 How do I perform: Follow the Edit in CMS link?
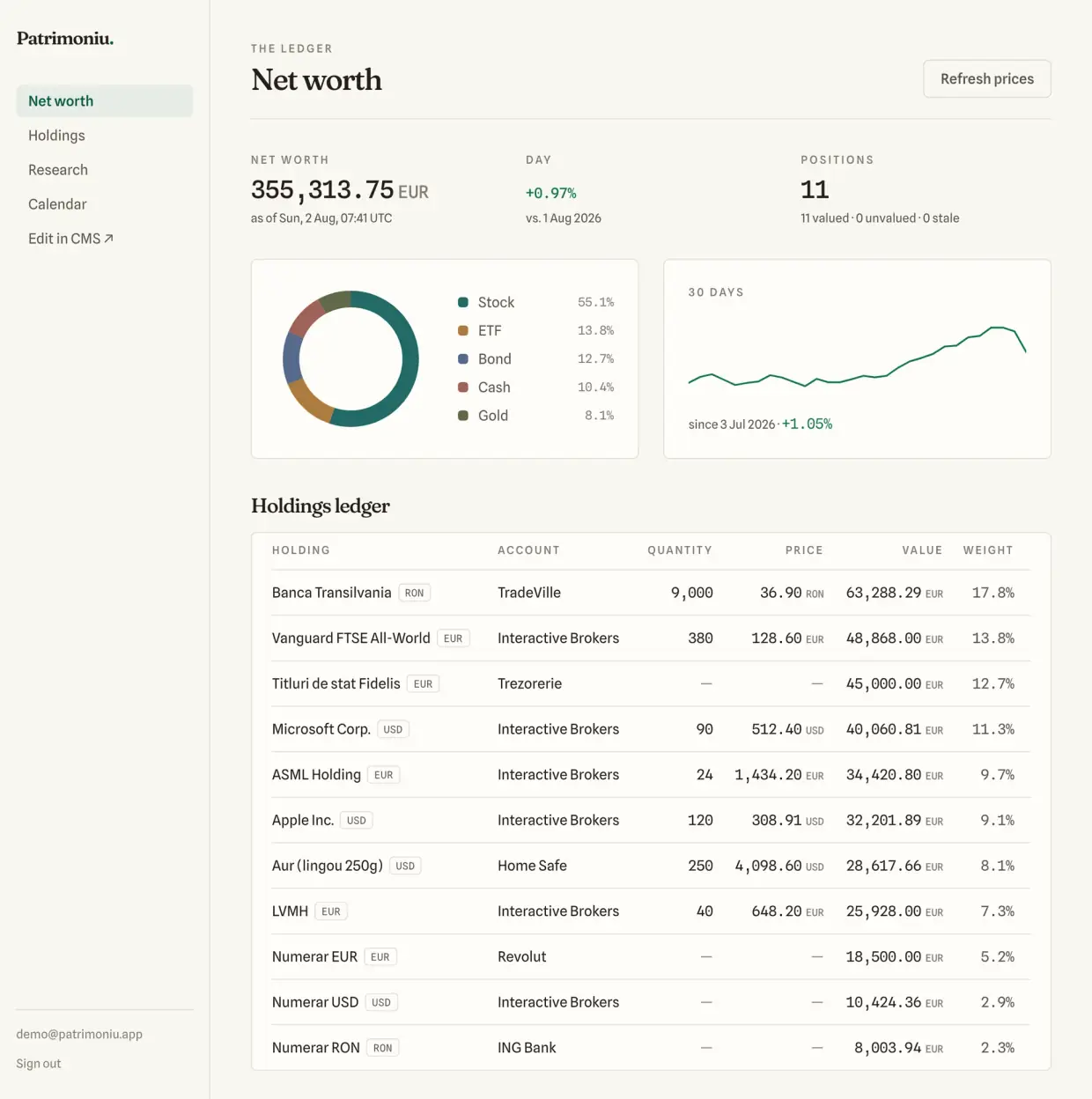(x=70, y=239)
